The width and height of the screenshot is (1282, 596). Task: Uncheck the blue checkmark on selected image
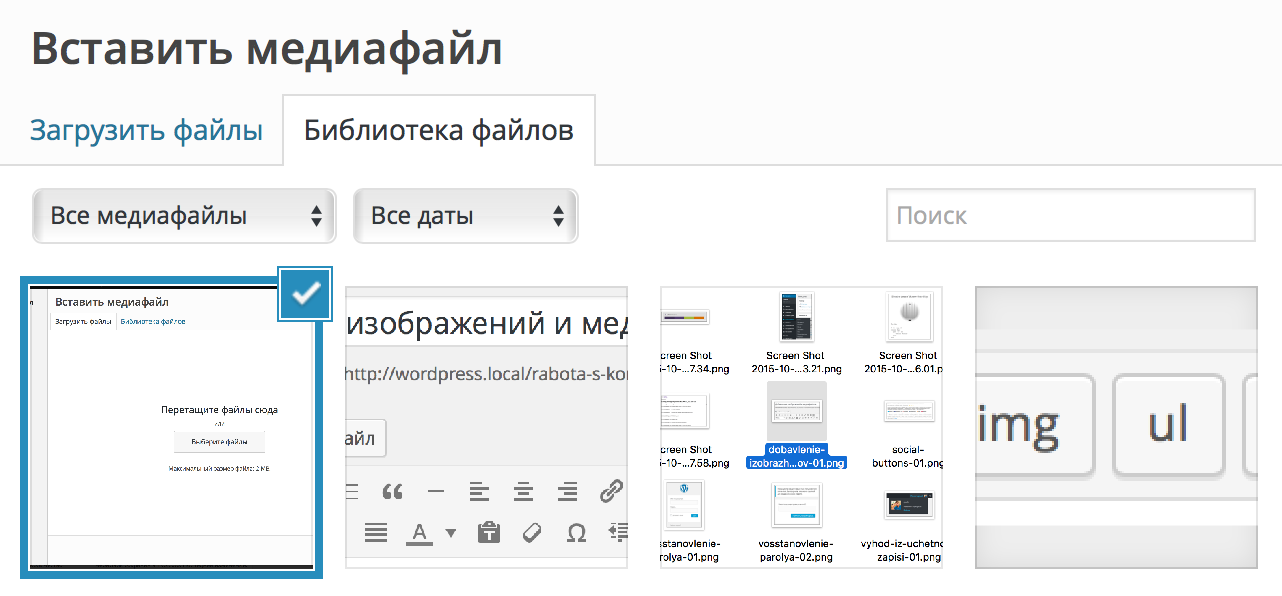pos(305,294)
